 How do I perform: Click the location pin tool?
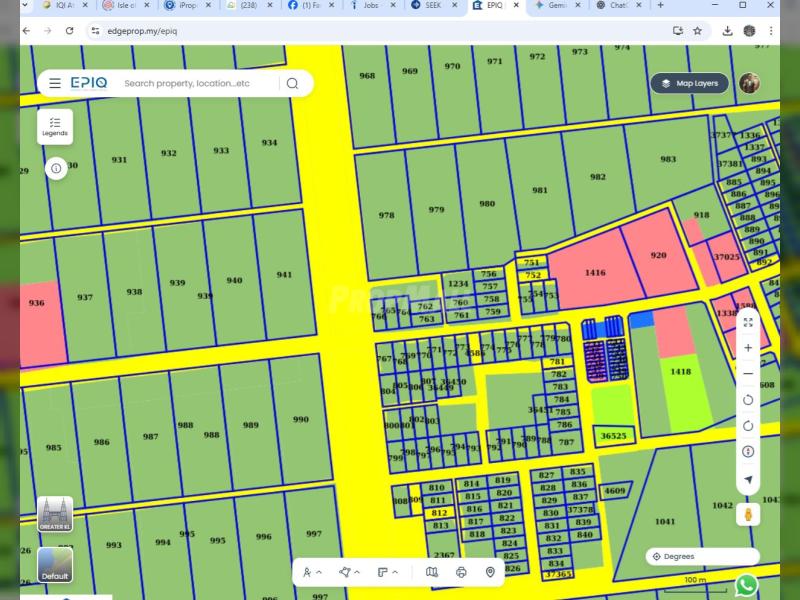pyautogui.click(x=490, y=573)
